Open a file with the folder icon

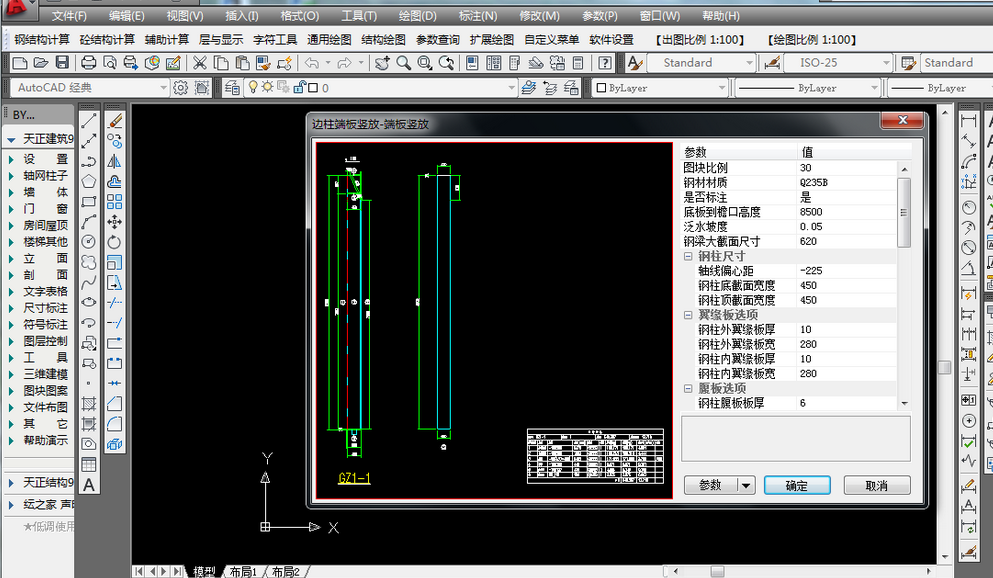[x=41, y=63]
